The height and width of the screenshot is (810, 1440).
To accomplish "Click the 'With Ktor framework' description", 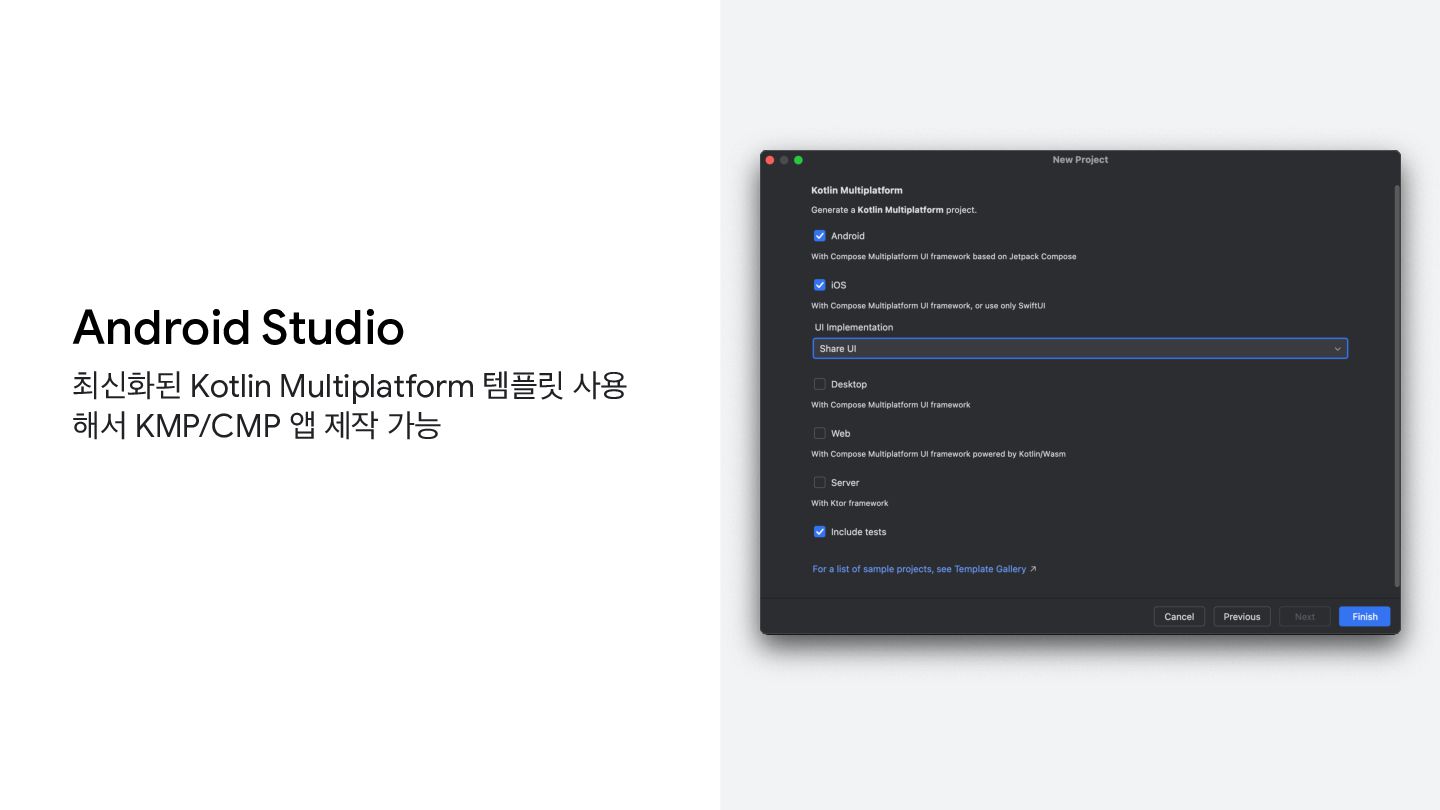I will (x=850, y=503).
